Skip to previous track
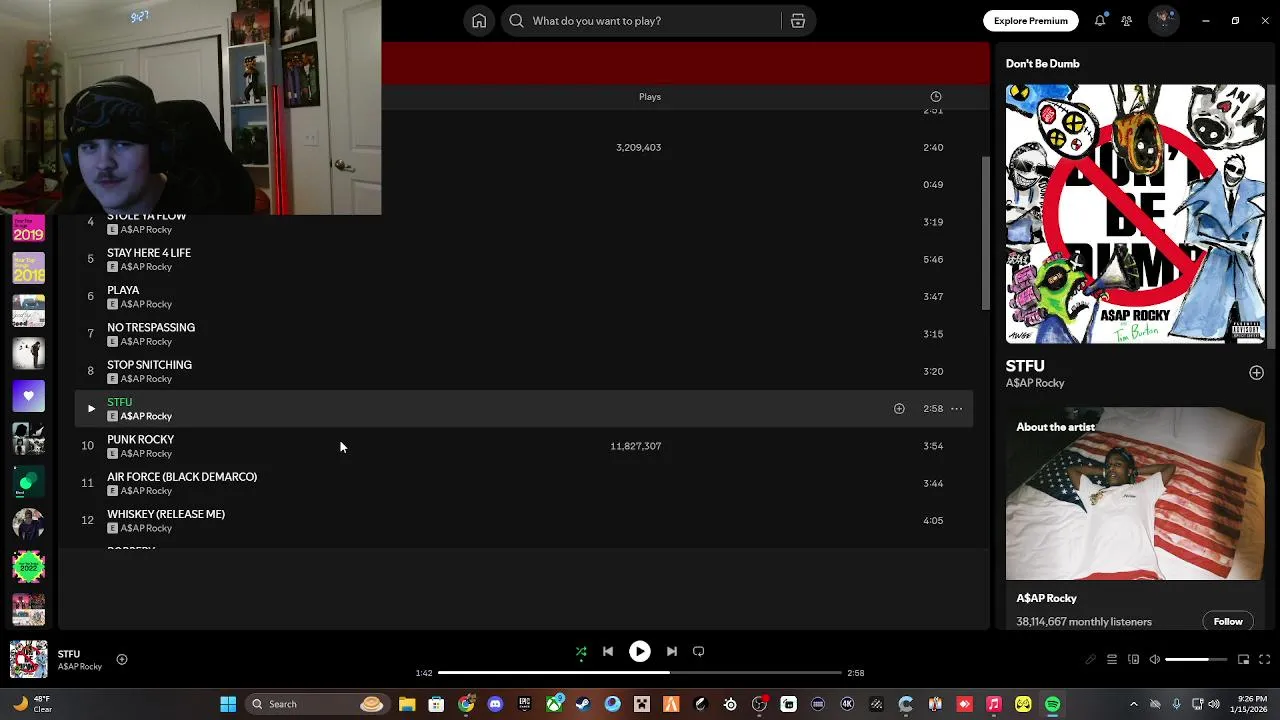This screenshot has width=1280, height=720. coord(608,652)
